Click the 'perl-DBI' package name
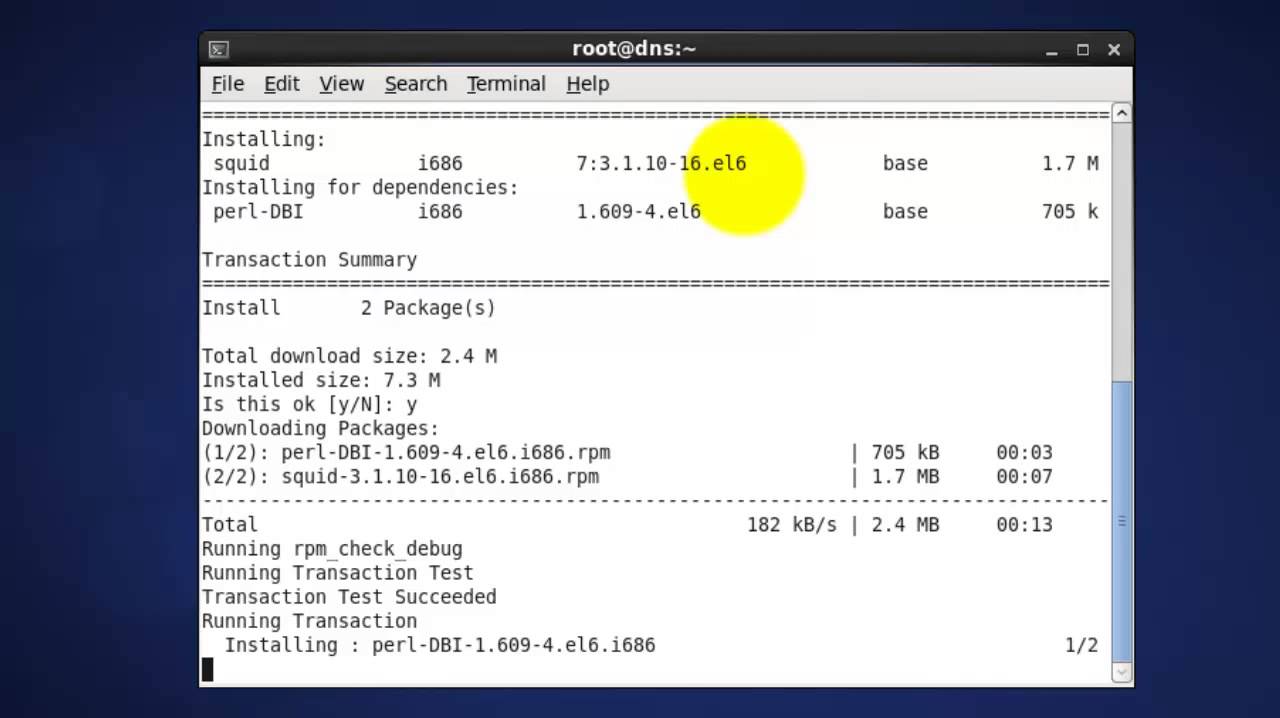The height and width of the screenshot is (718, 1280). coord(258,211)
